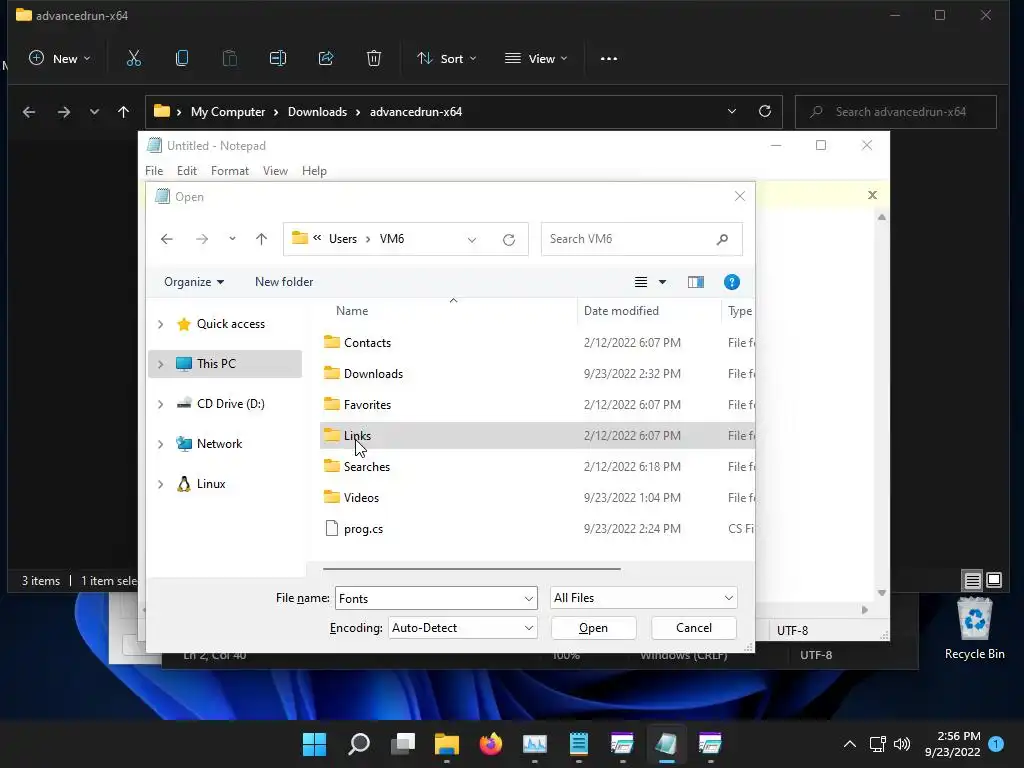Click the Back arrow in Open dialog
Screen dimensions: 1024x768
tap(167, 239)
